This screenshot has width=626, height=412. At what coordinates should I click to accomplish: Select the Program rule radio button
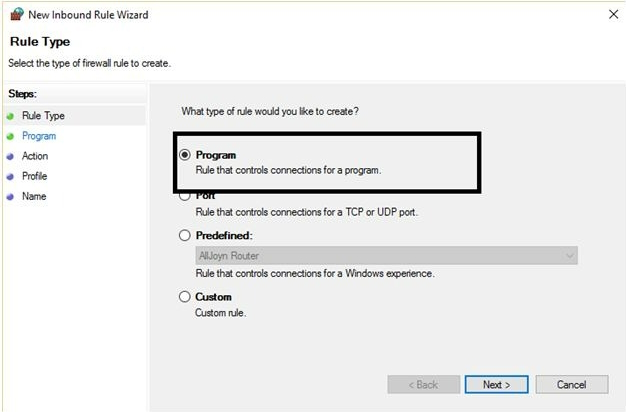click(x=184, y=155)
